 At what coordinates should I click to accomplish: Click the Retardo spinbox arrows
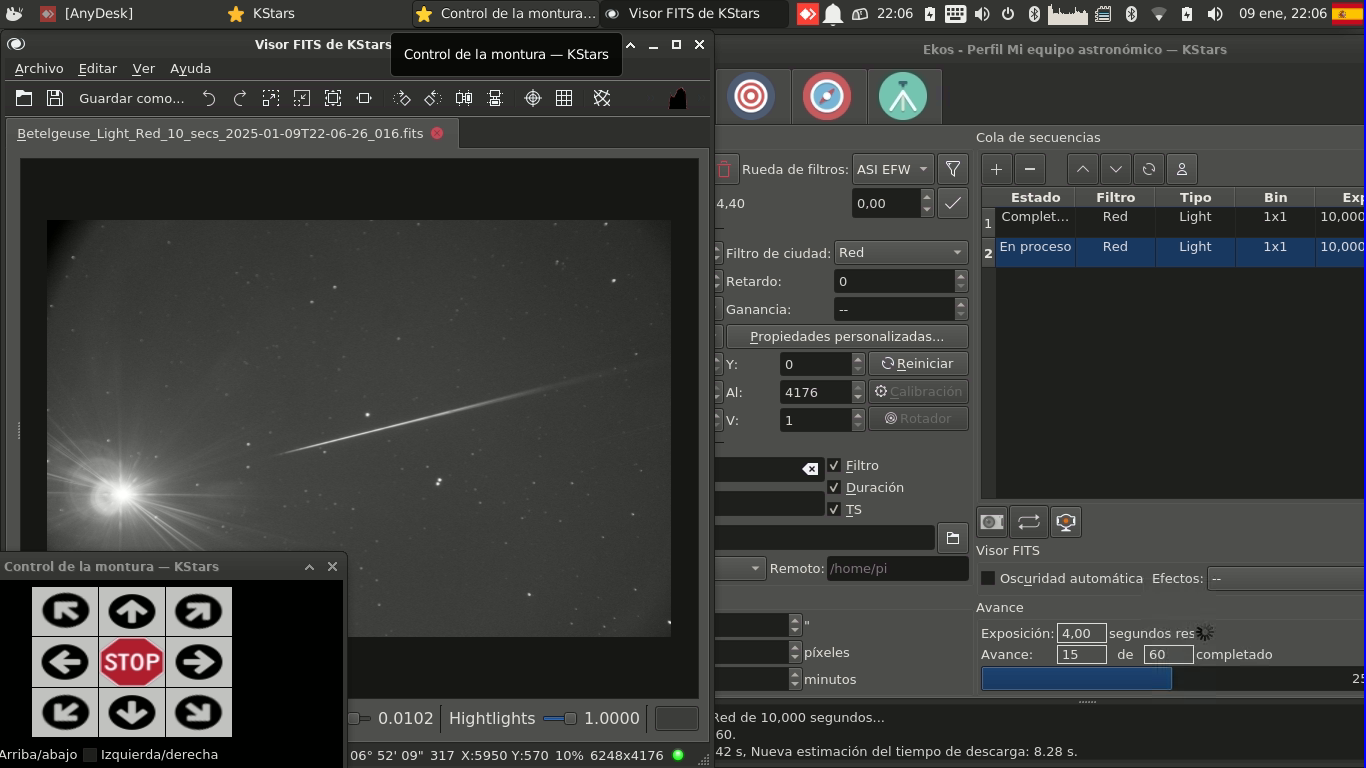961,281
